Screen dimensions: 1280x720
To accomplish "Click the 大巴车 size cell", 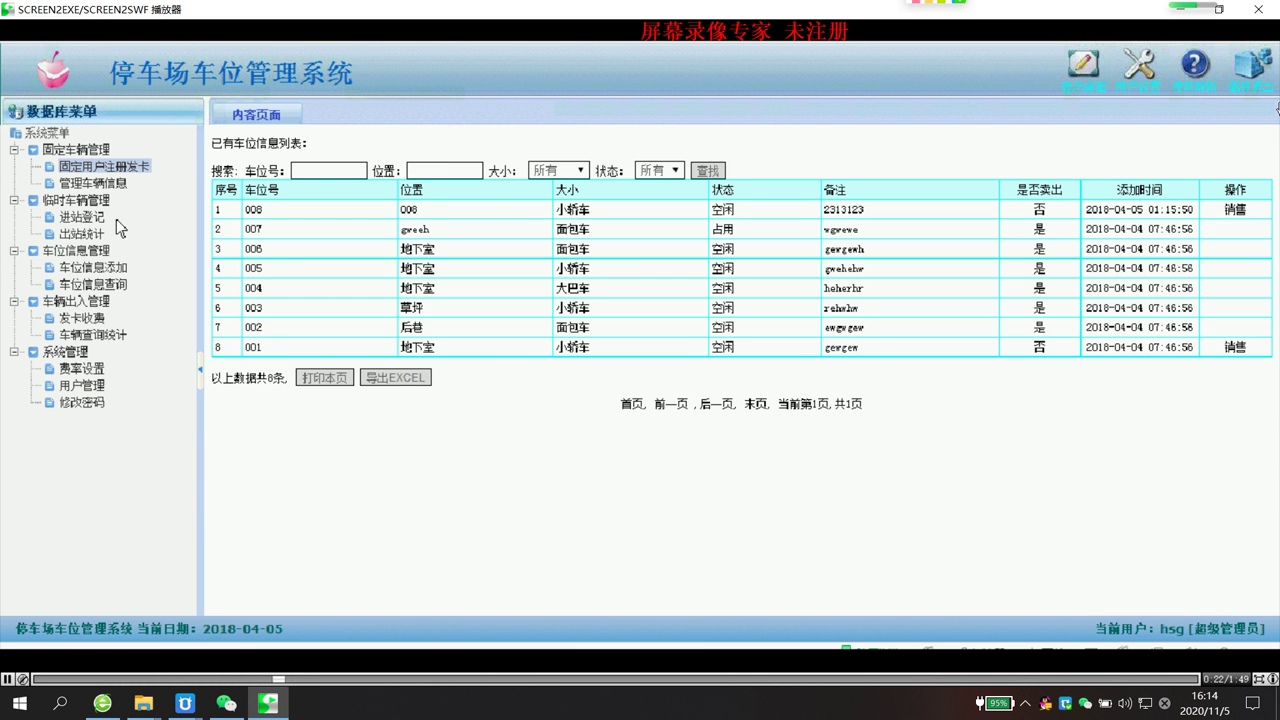I will point(573,288).
